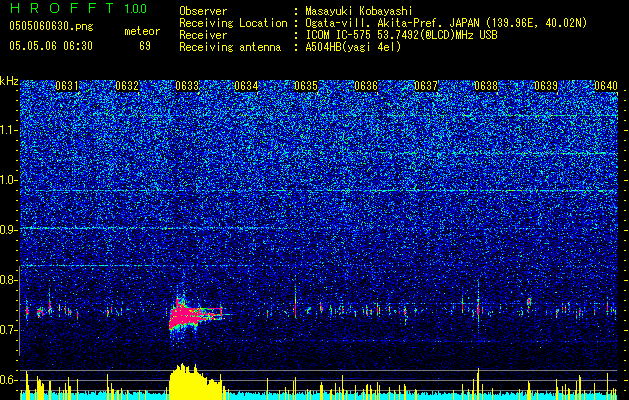
Task: Click the 0635 time marker
Action: click(306, 86)
